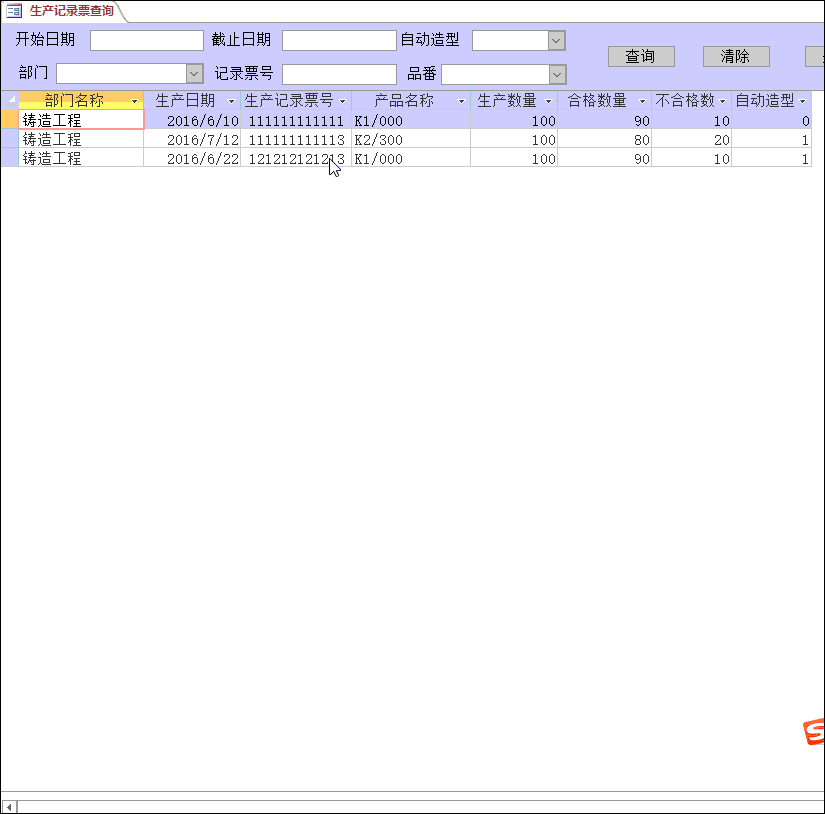
Task: Open filter arrow on 生产记录票号 column
Action: coord(343,101)
